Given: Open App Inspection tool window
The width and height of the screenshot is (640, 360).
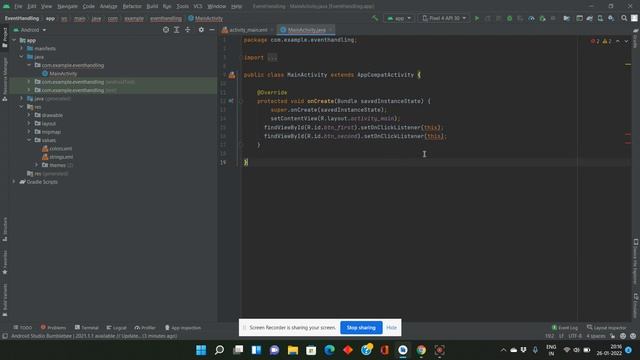Looking at the screenshot, I should [183, 328].
